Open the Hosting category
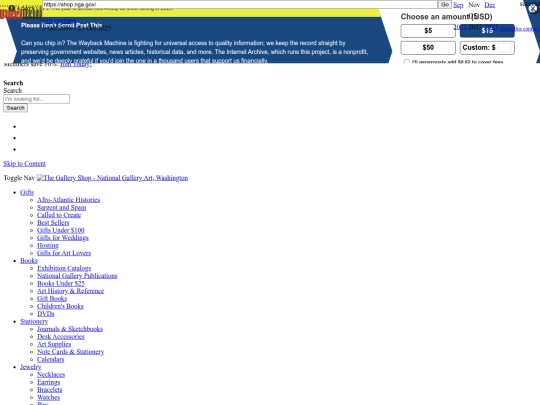 [x=48, y=245]
